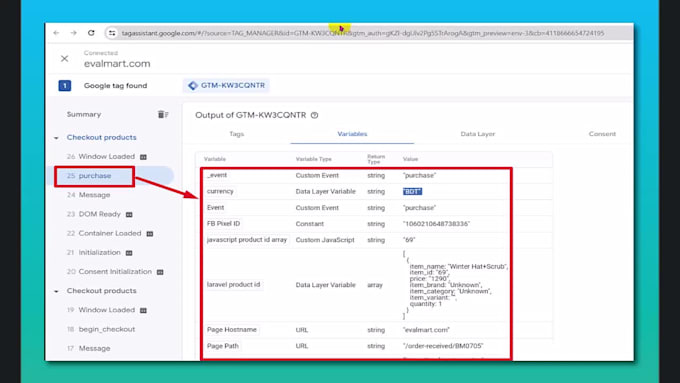This screenshot has width=680, height=383.
Task: Open the Summary view
Action: (x=84, y=114)
